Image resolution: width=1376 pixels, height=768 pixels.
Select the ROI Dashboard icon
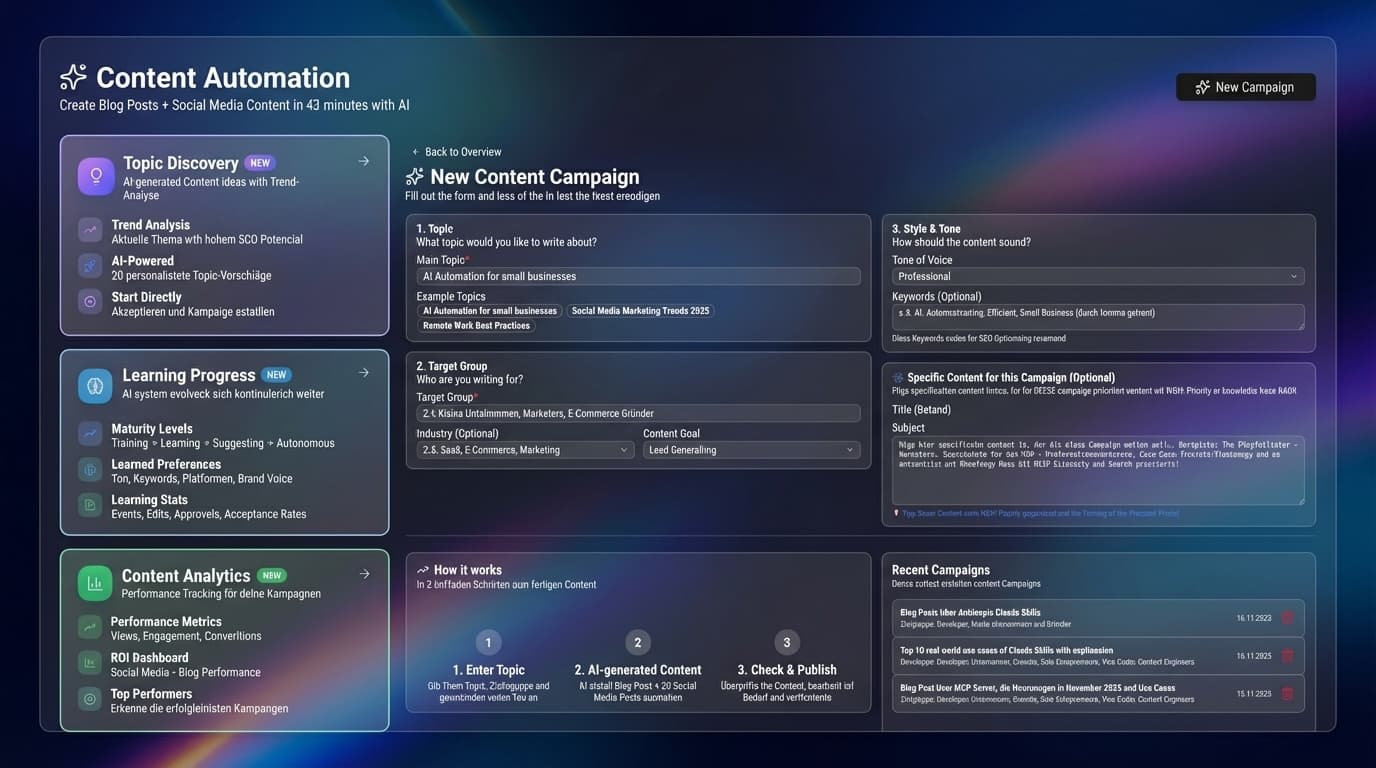tap(90, 663)
